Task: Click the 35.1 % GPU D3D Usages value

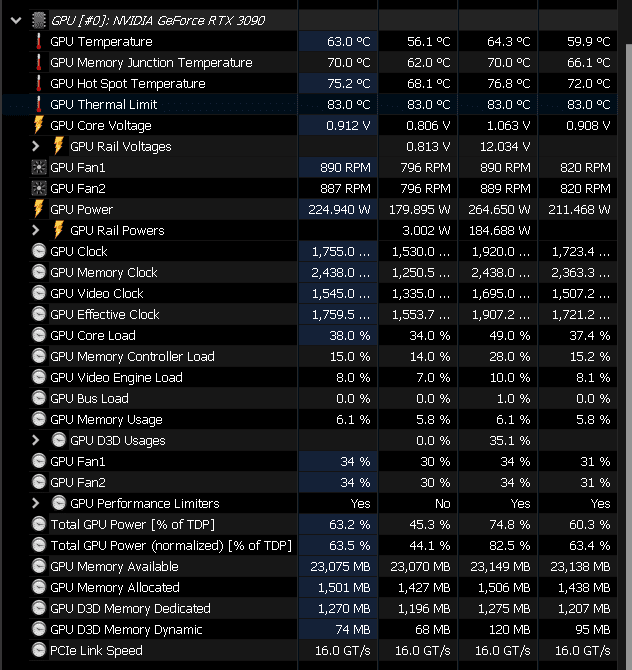Action: [x=510, y=440]
